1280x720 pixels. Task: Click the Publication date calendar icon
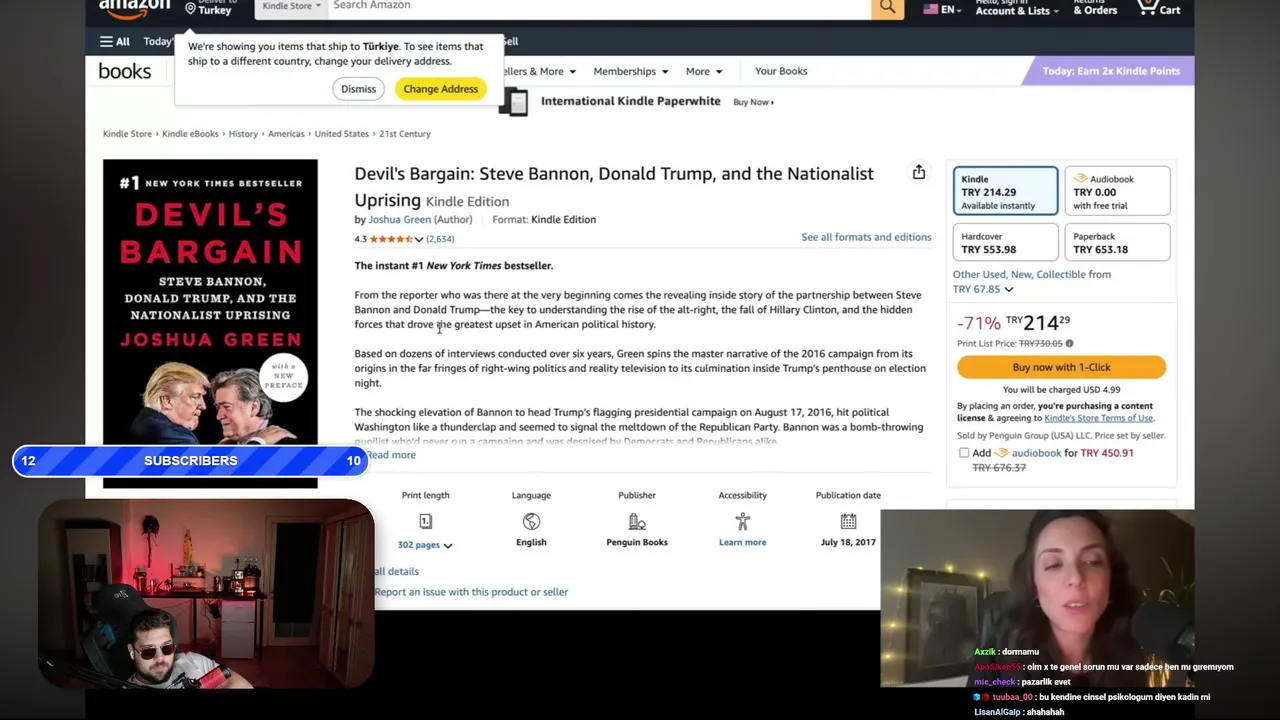[x=848, y=521]
